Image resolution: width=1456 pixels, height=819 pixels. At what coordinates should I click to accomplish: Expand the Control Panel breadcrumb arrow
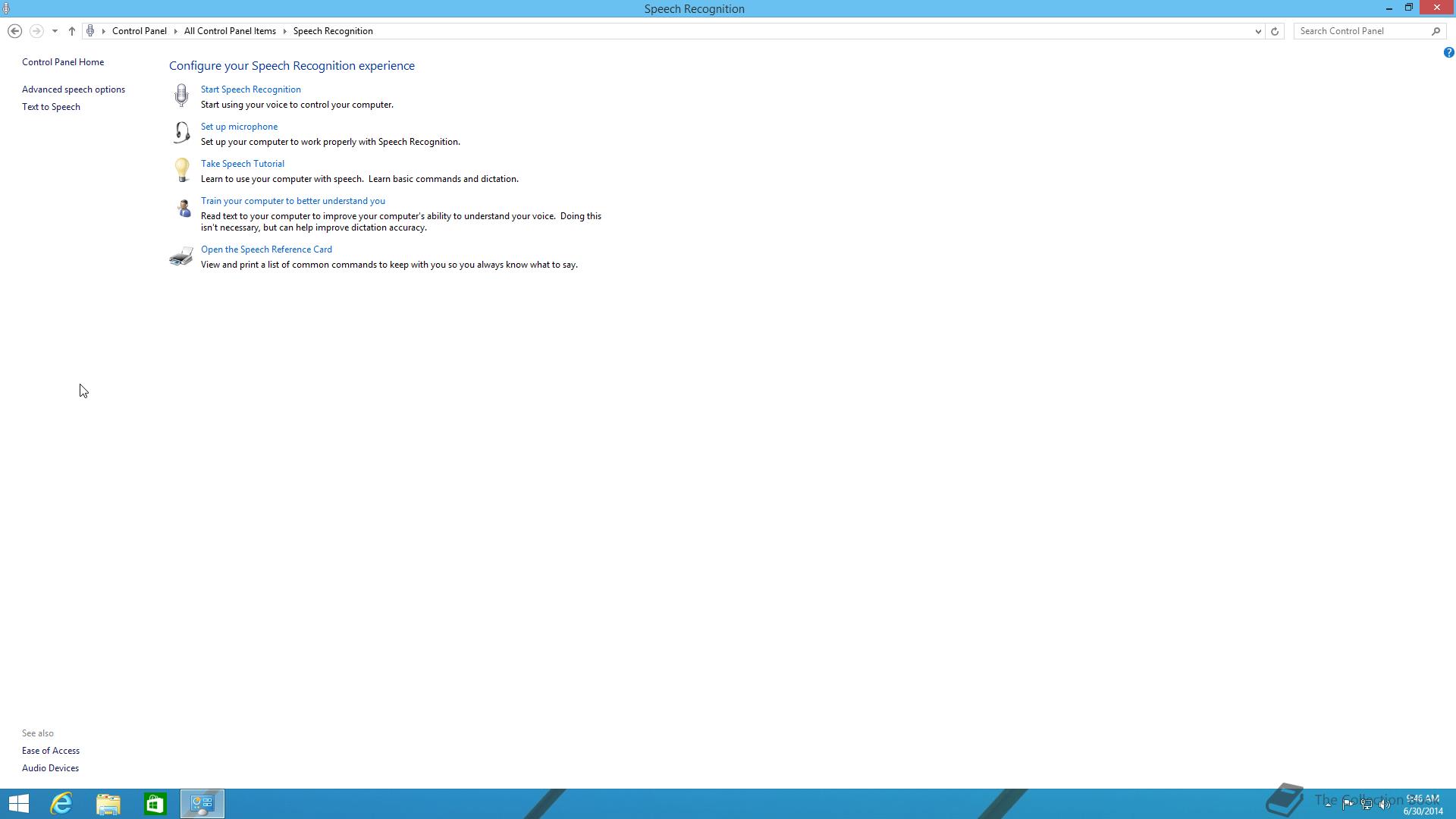(175, 31)
